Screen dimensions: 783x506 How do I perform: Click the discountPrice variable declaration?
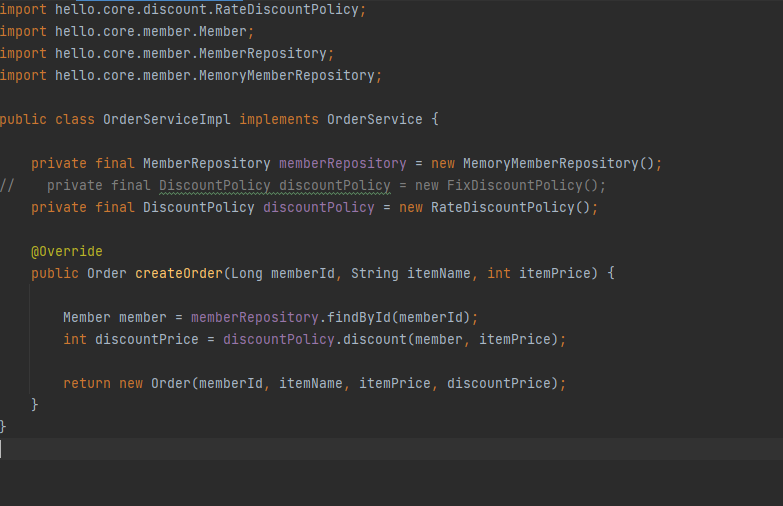click(147, 339)
